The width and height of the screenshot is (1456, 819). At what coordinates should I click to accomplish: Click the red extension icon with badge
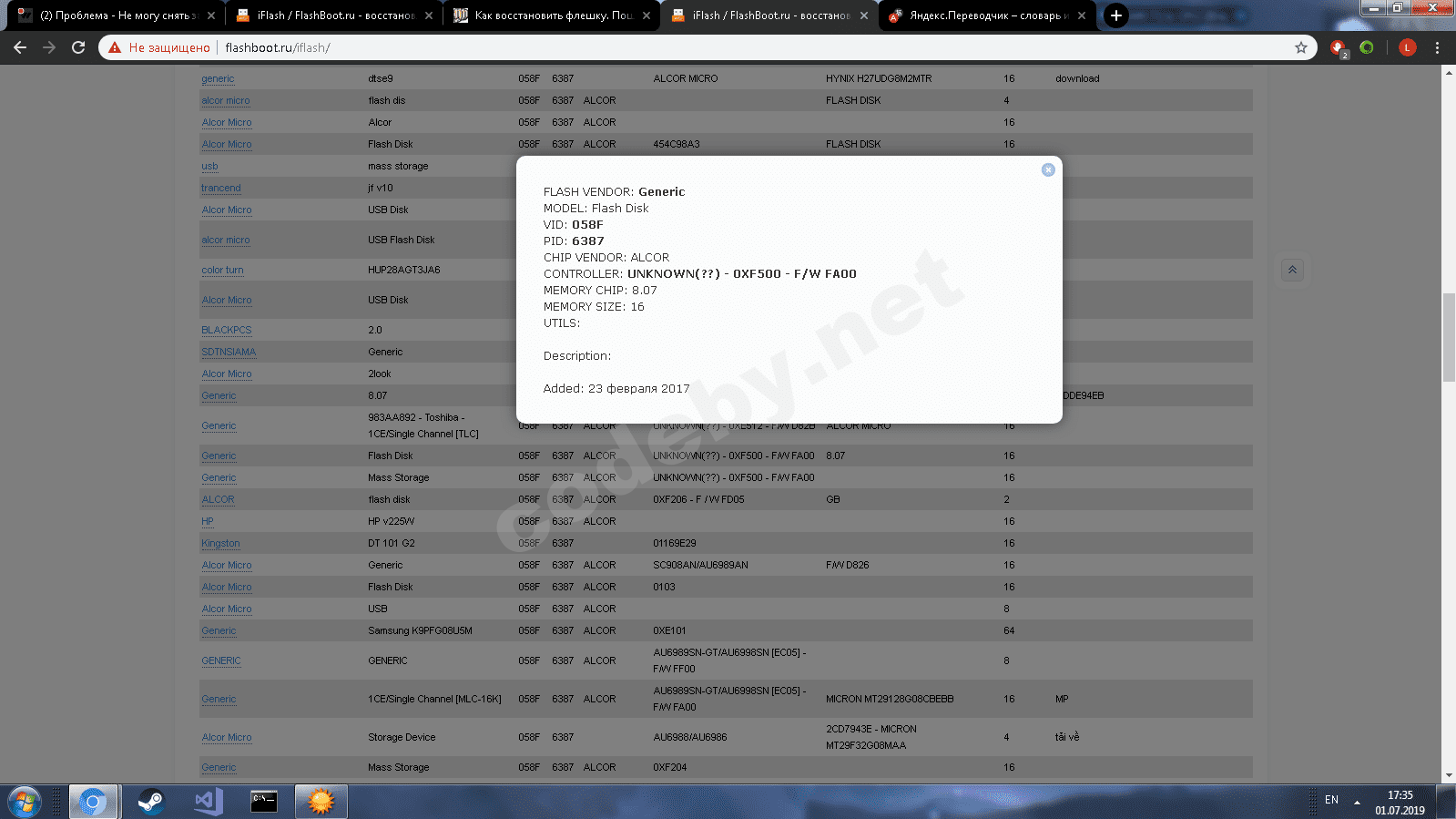pos(1338,47)
